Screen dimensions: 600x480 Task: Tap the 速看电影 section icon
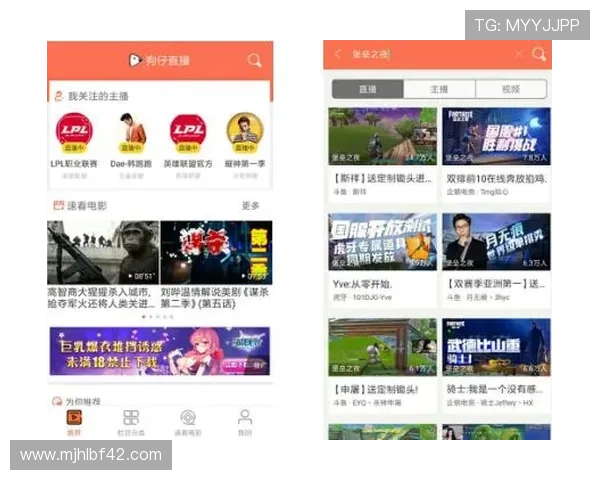coord(59,206)
